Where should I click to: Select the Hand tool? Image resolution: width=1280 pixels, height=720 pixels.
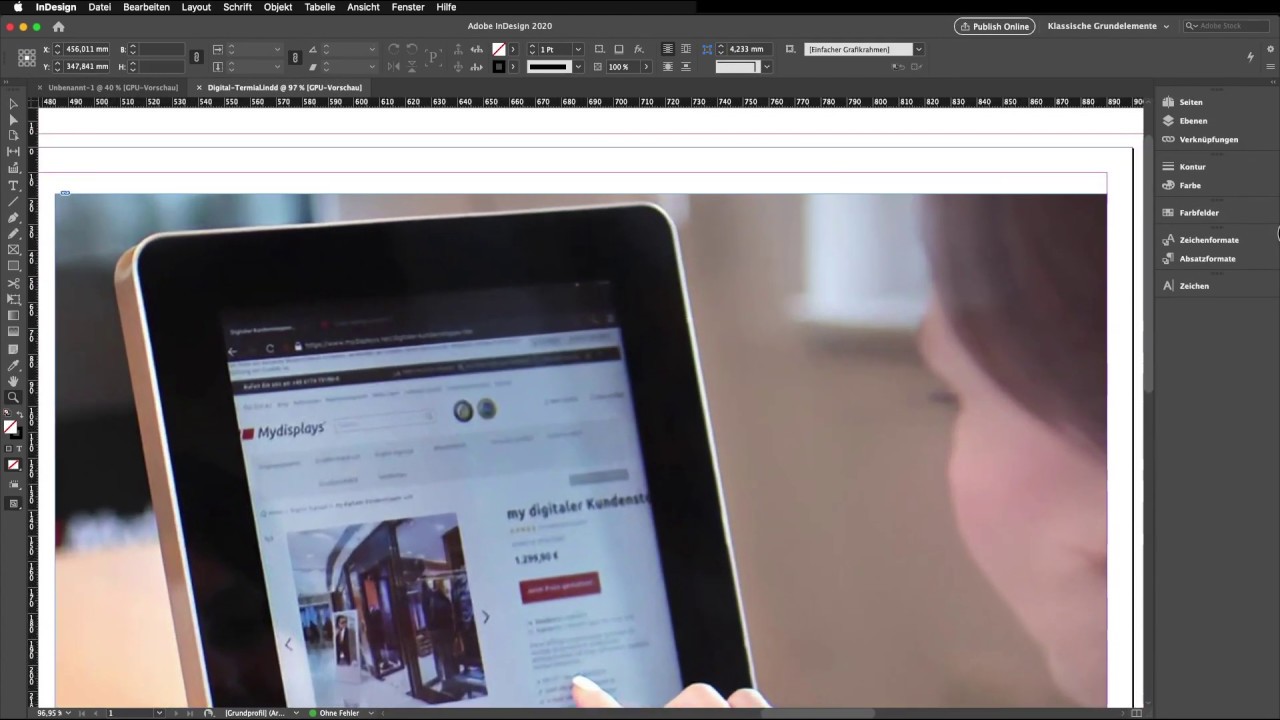(x=13, y=381)
